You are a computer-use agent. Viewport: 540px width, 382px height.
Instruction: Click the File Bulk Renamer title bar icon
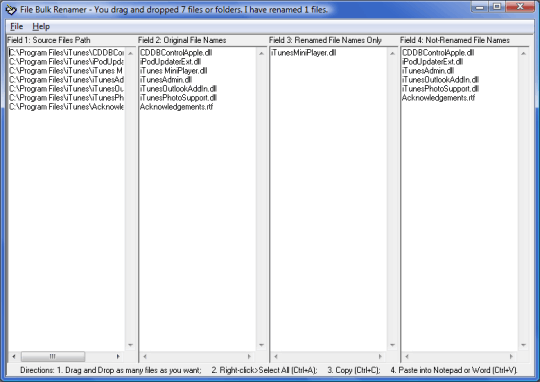11,10
